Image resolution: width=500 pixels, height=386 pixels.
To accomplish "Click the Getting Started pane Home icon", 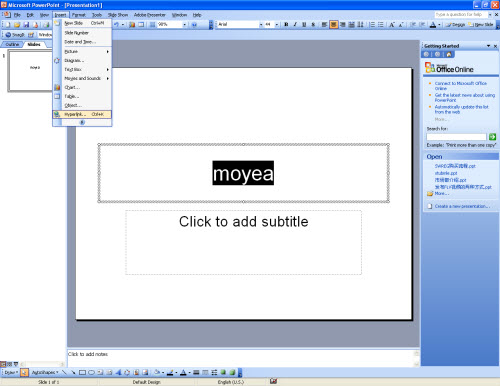I will [449, 54].
